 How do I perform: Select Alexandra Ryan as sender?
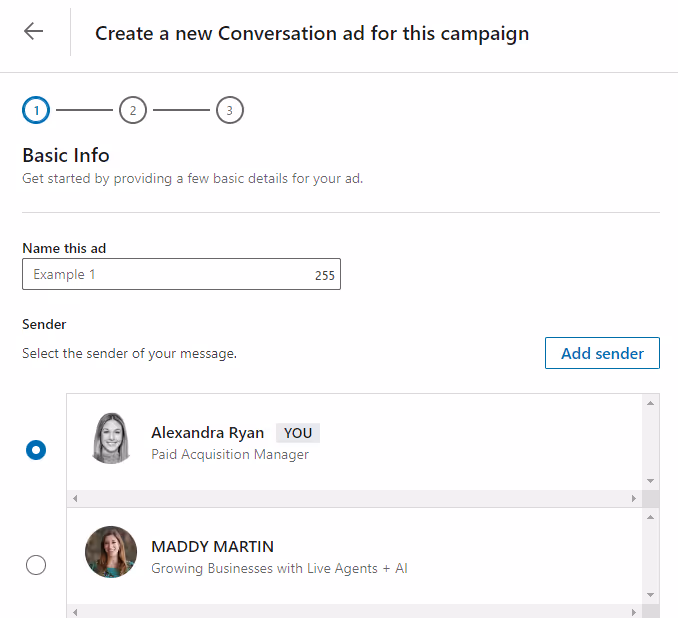tap(36, 450)
